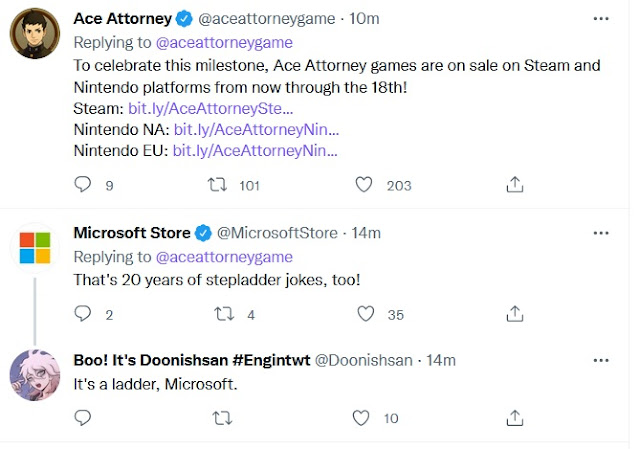Reply to Doonishsan's ladder tweet
The width and height of the screenshot is (640, 449).
[x=83, y=417]
